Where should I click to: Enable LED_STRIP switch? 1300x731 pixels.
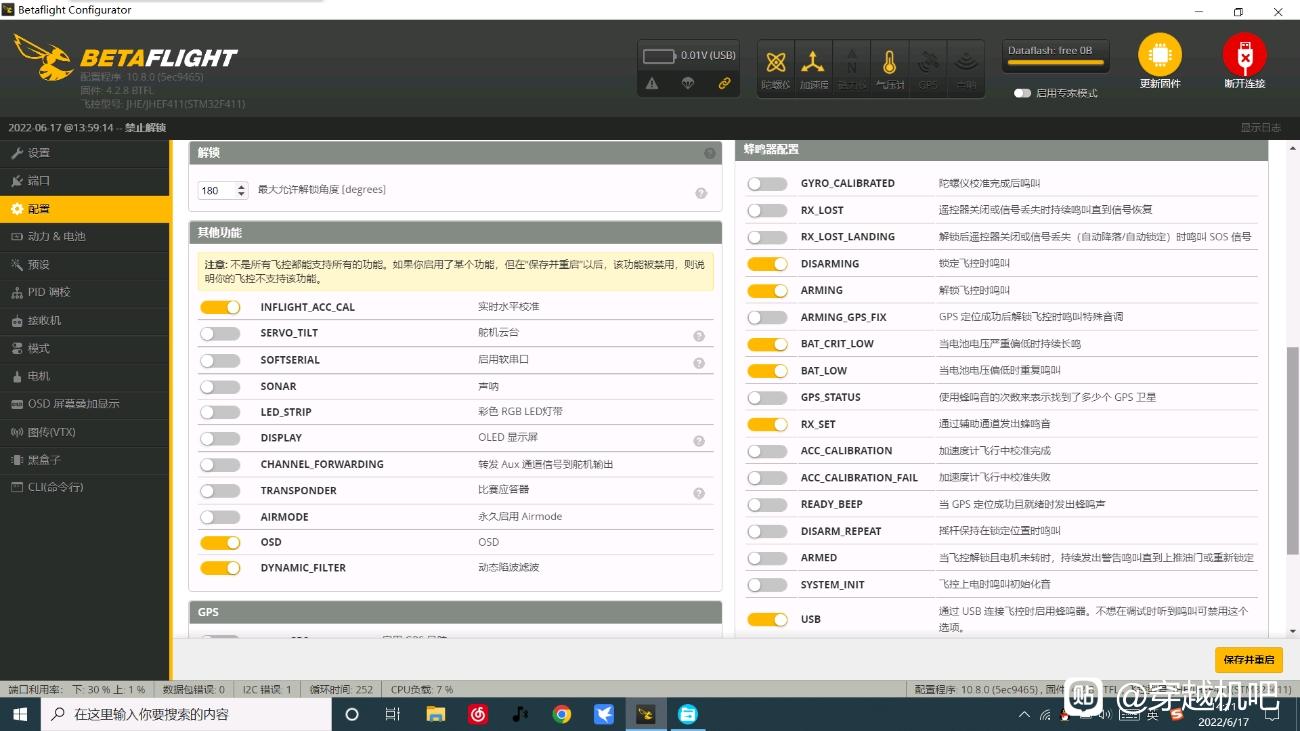pyautogui.click(x=220, y=412)
